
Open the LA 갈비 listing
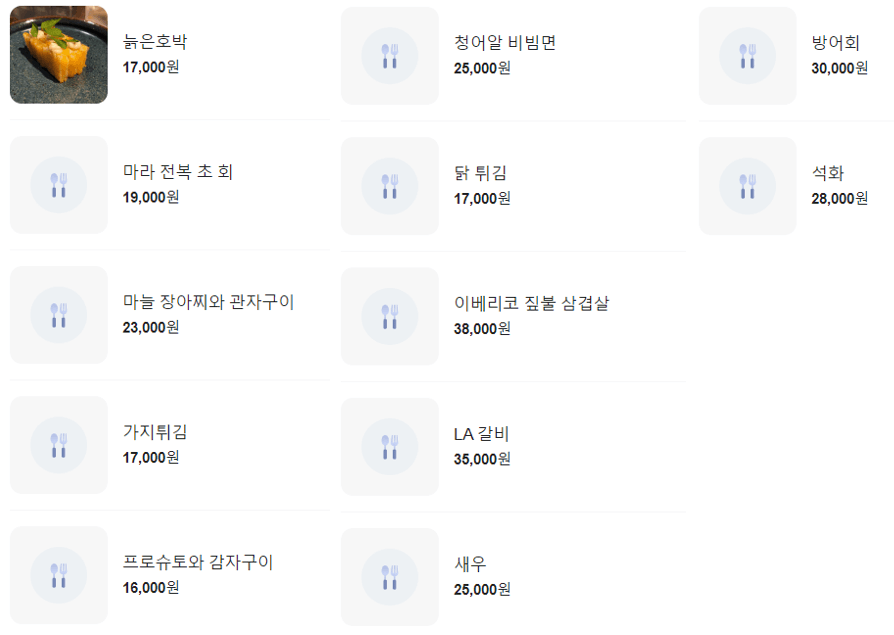(480, 433)
